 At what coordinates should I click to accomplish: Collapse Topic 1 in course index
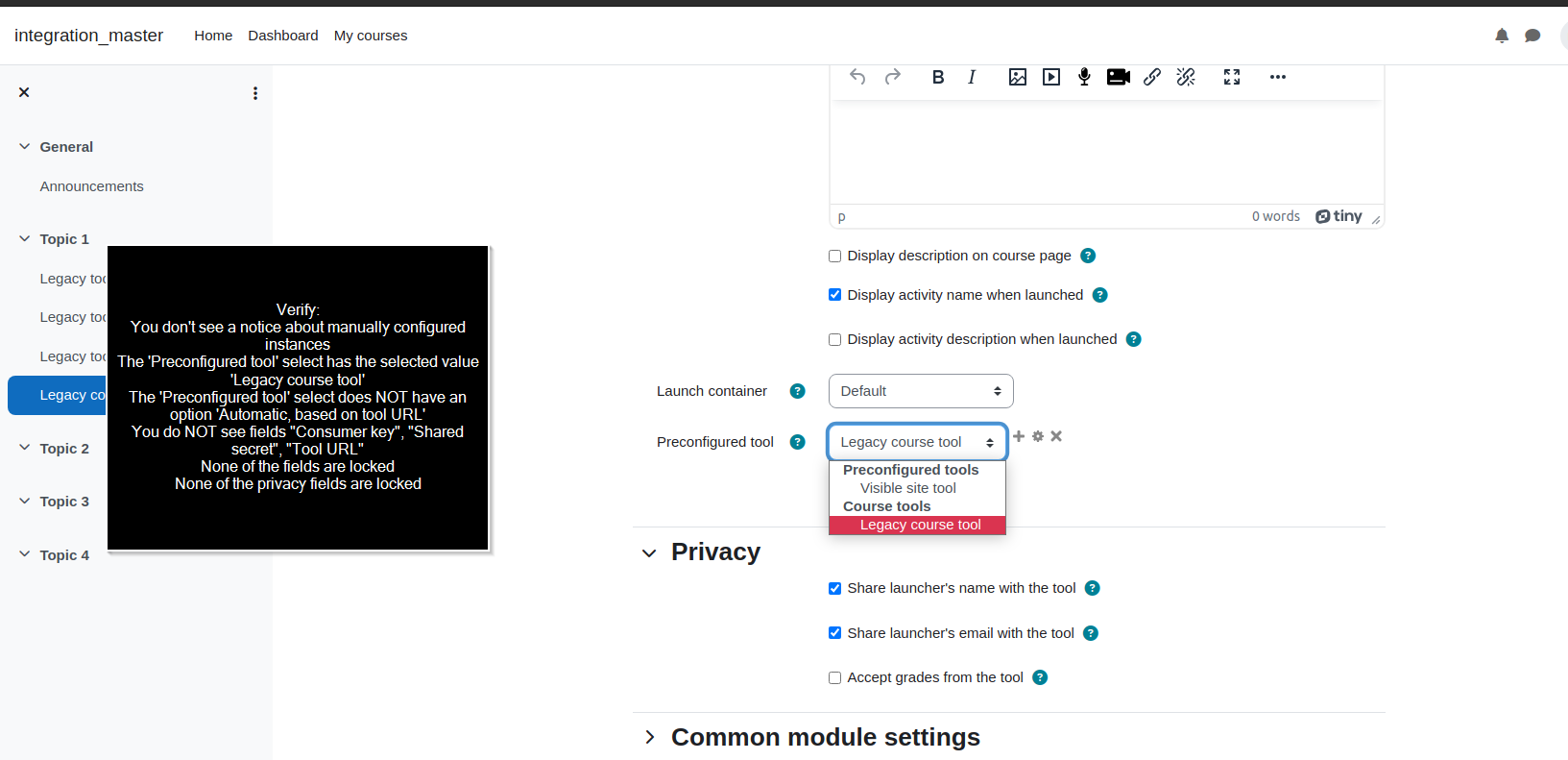click(25, 239)
